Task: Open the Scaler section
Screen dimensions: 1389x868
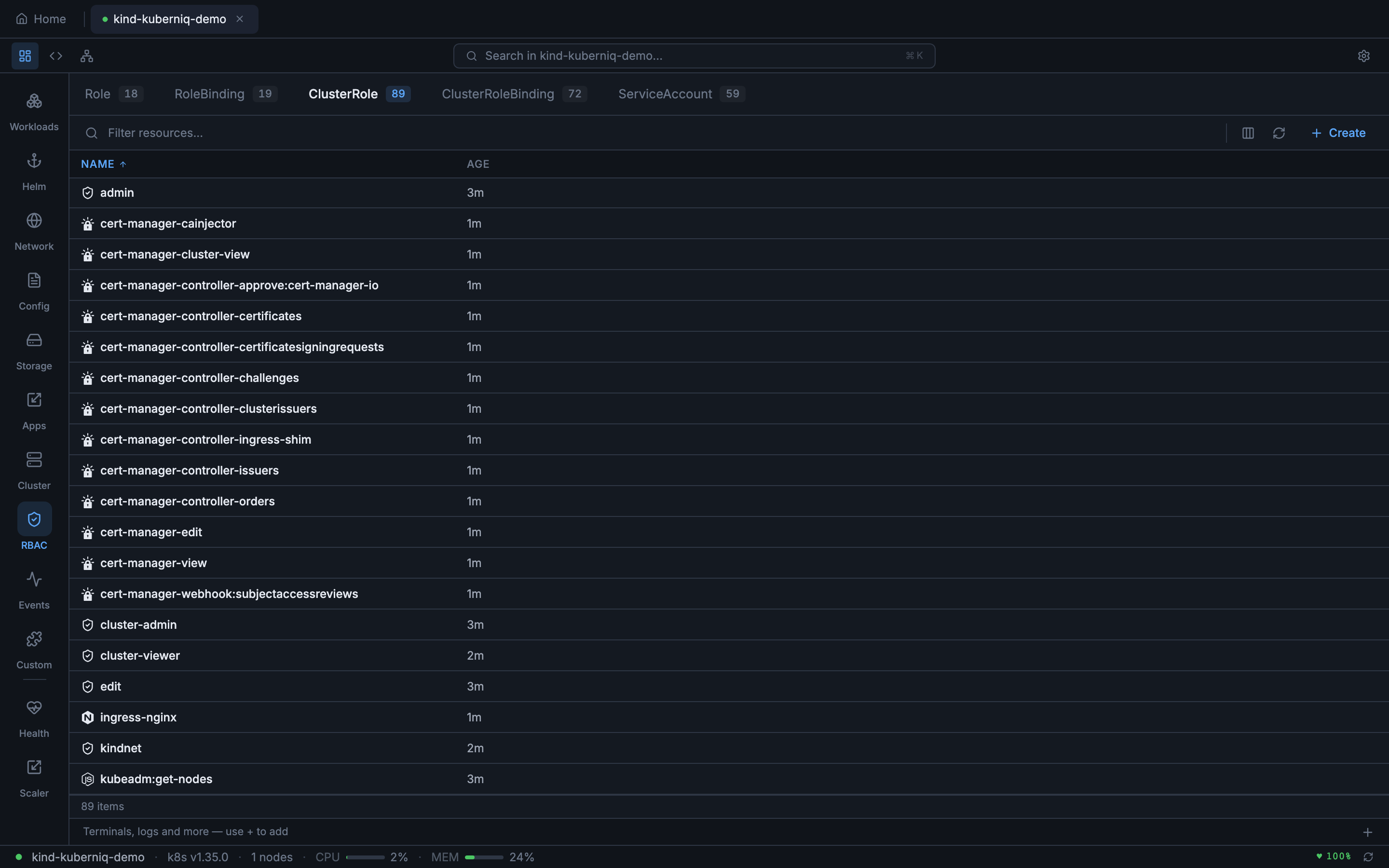Action: pyautogui.click(x=34, y=778)
